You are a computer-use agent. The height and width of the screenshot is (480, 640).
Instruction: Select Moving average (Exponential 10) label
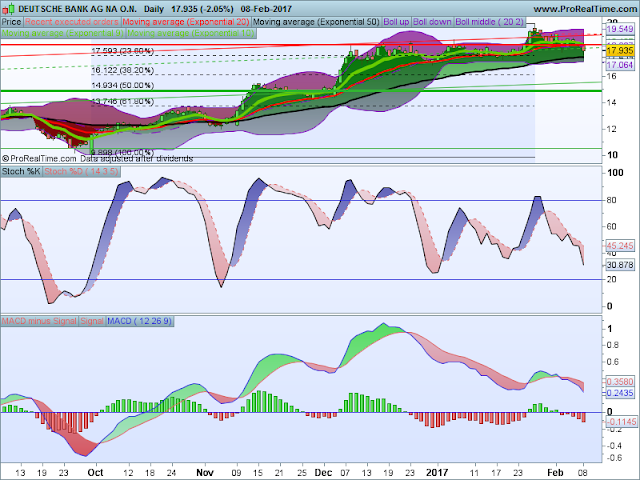point(191,33)
